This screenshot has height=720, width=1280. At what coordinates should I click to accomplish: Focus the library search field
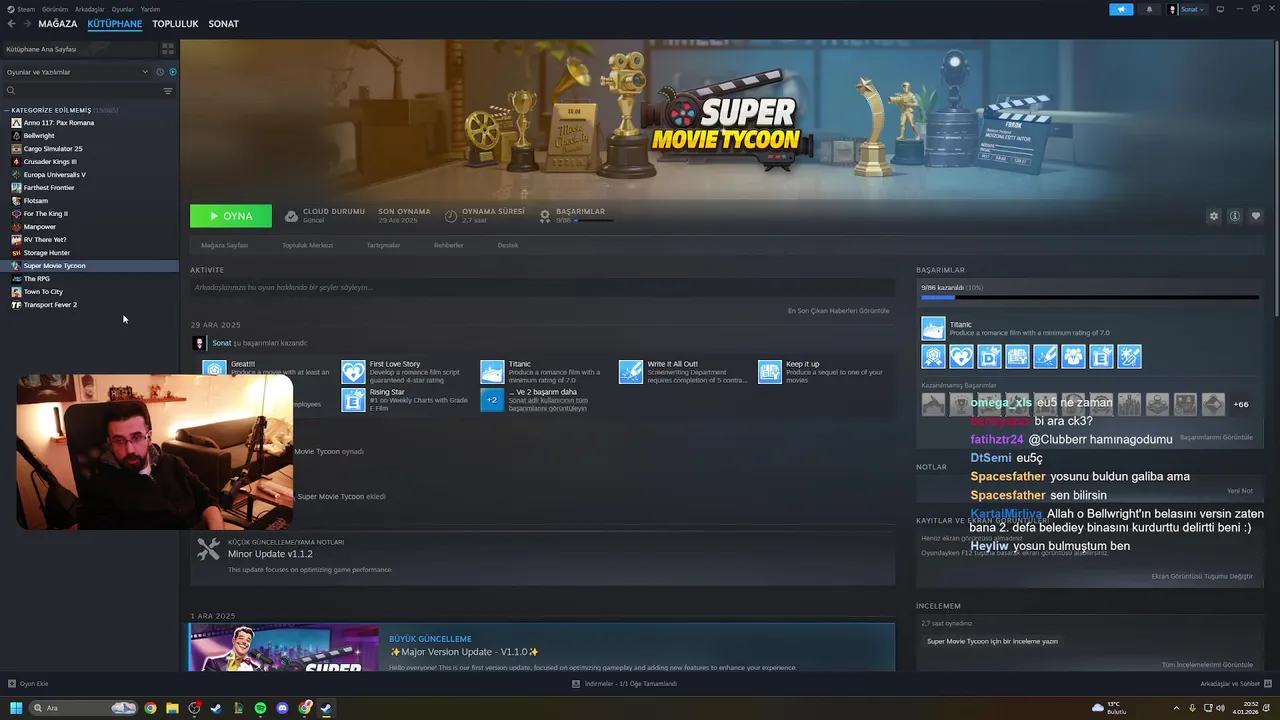[x=82, y=91]
